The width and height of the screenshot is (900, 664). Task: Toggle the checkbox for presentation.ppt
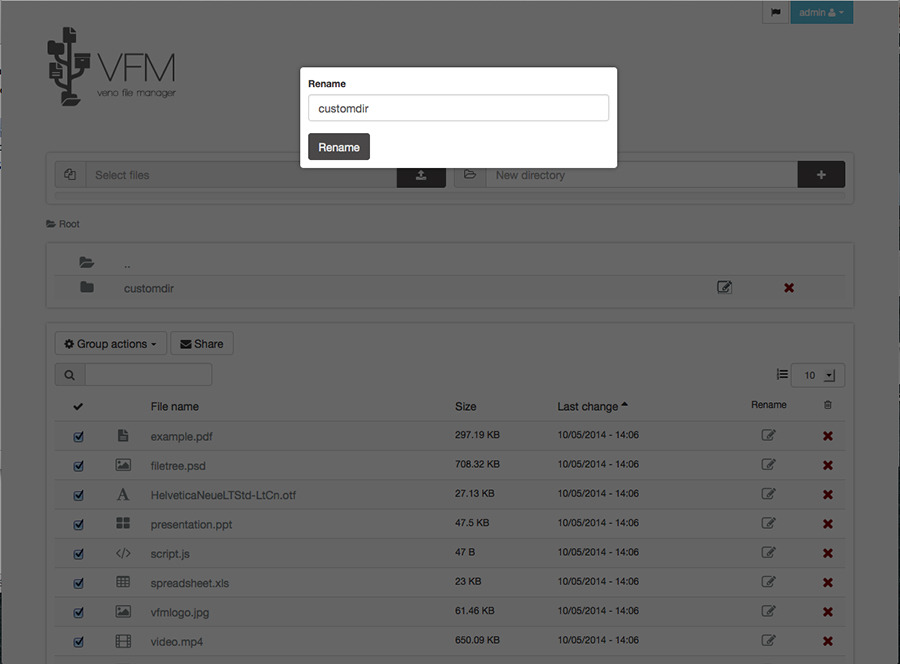point(79,524)
